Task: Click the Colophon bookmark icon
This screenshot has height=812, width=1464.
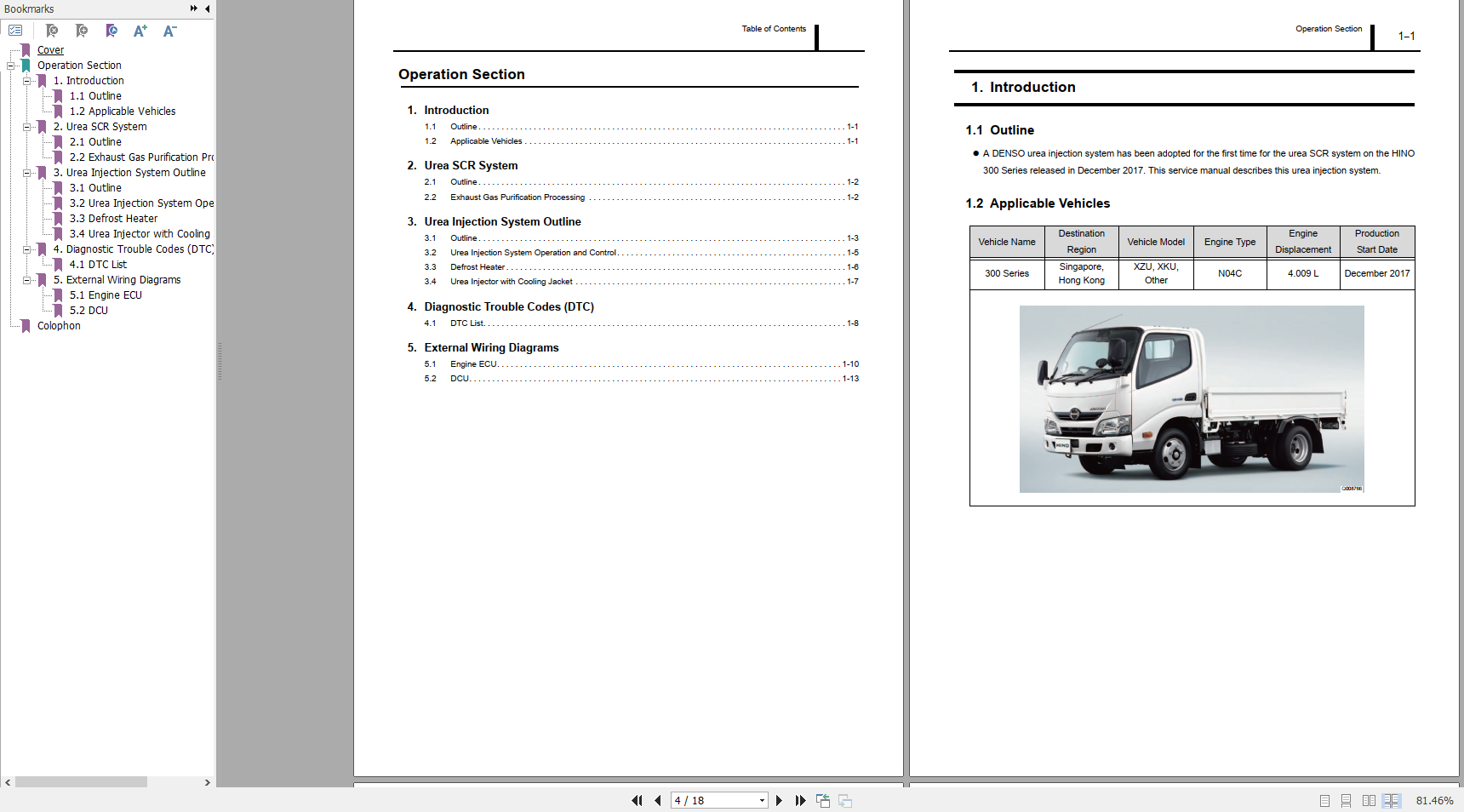Action: (x=26, y=326)
